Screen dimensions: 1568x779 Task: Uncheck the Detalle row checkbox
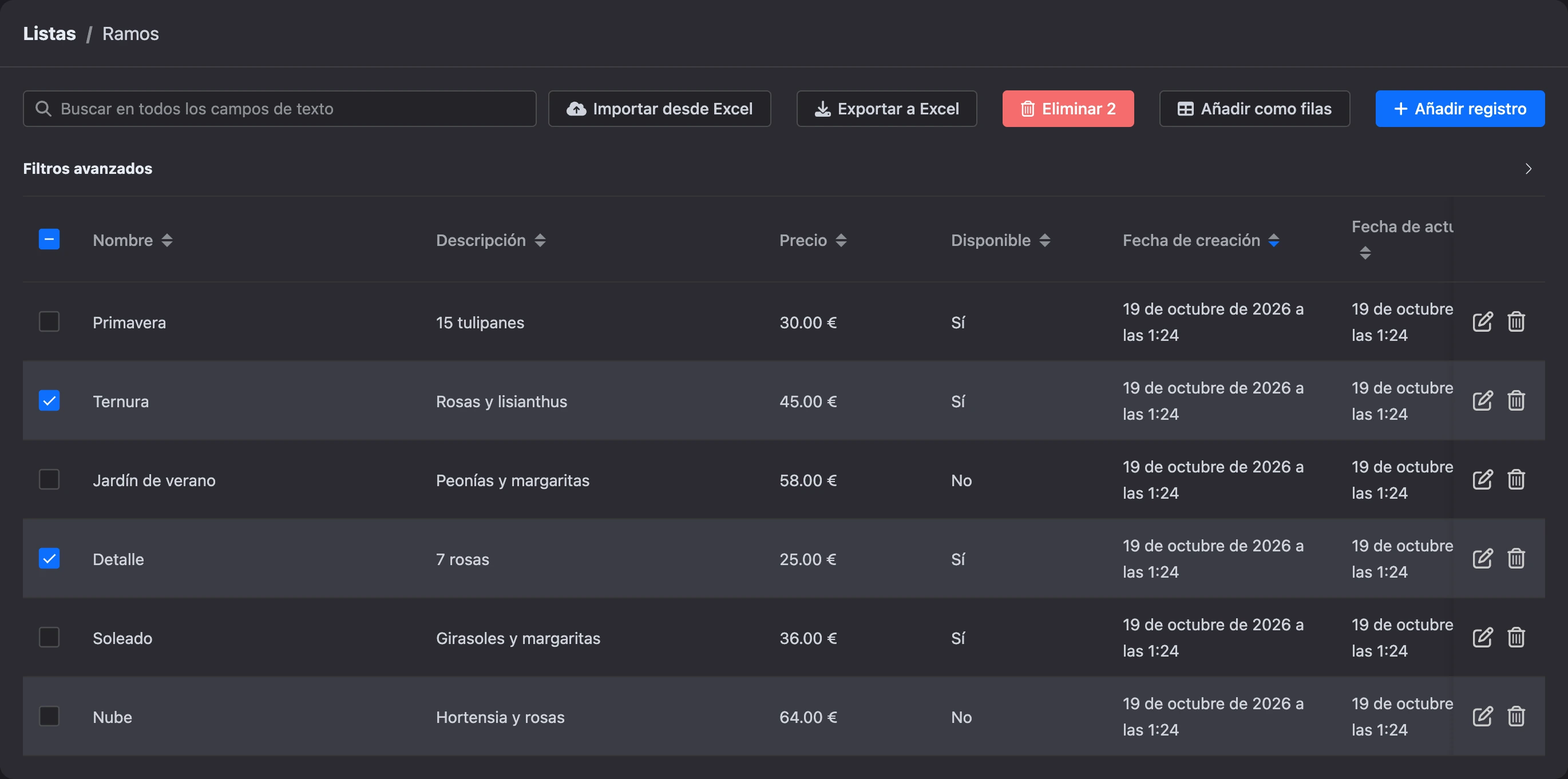(x=49, y=558)
